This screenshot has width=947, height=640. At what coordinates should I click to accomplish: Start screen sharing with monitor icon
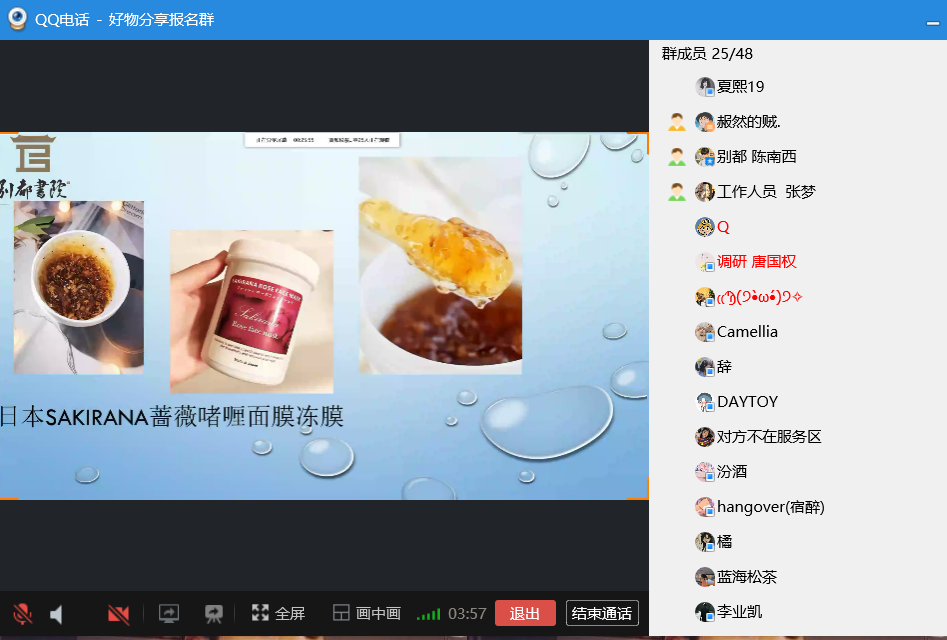[169, 614]
